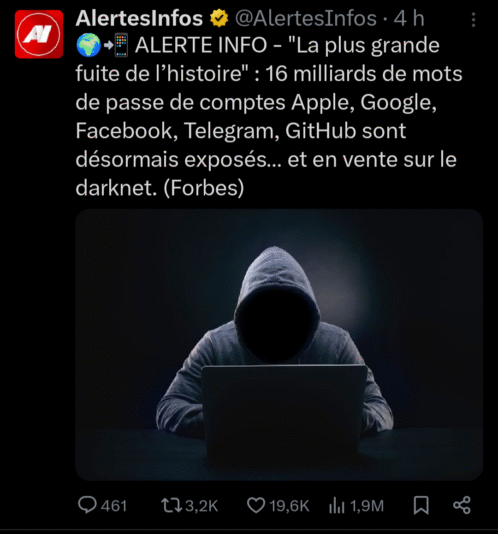Click the gold verified badge

[219, 18]
